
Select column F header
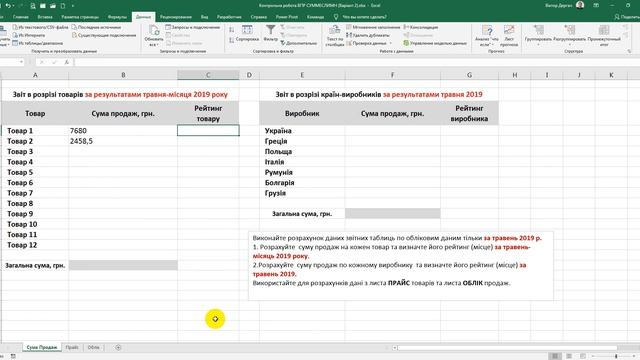pos(393,75)
